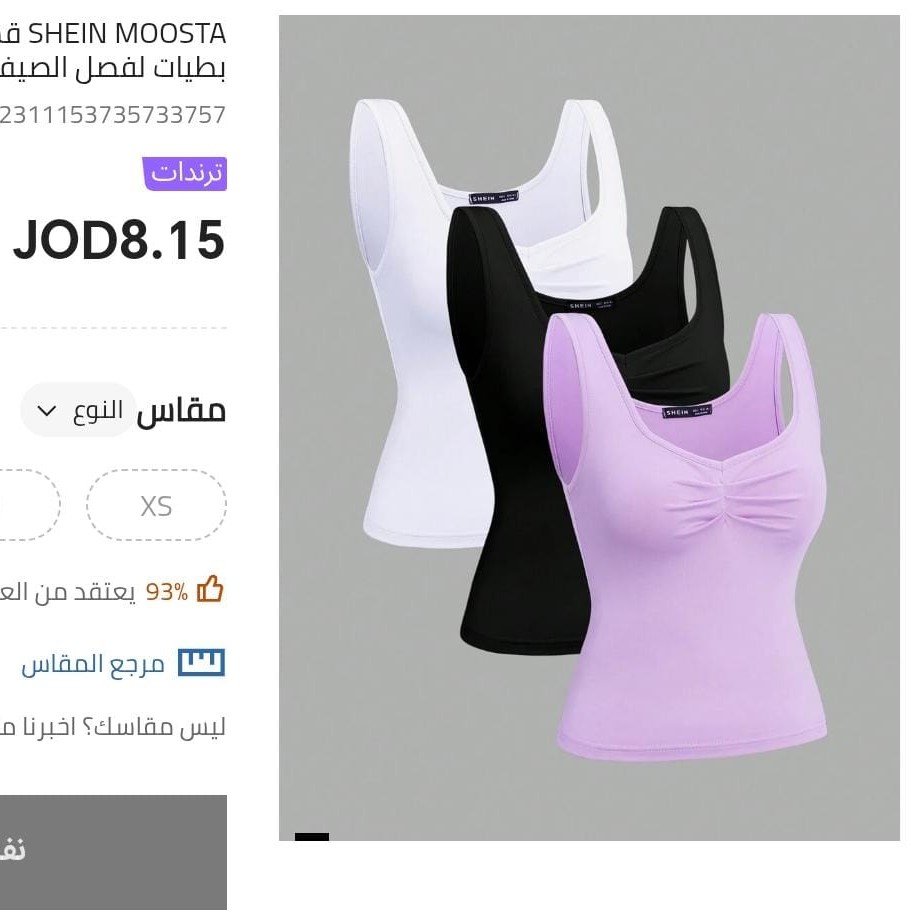Click the purple ترندات trends badge
The height and width of the screenshot is (912, 912).
(x=185, y=173)
